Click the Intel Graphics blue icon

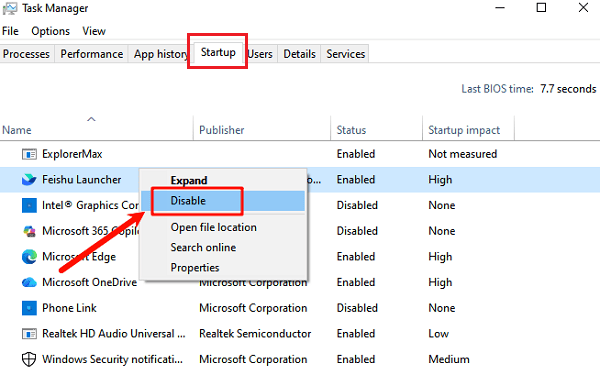(29, 205)
